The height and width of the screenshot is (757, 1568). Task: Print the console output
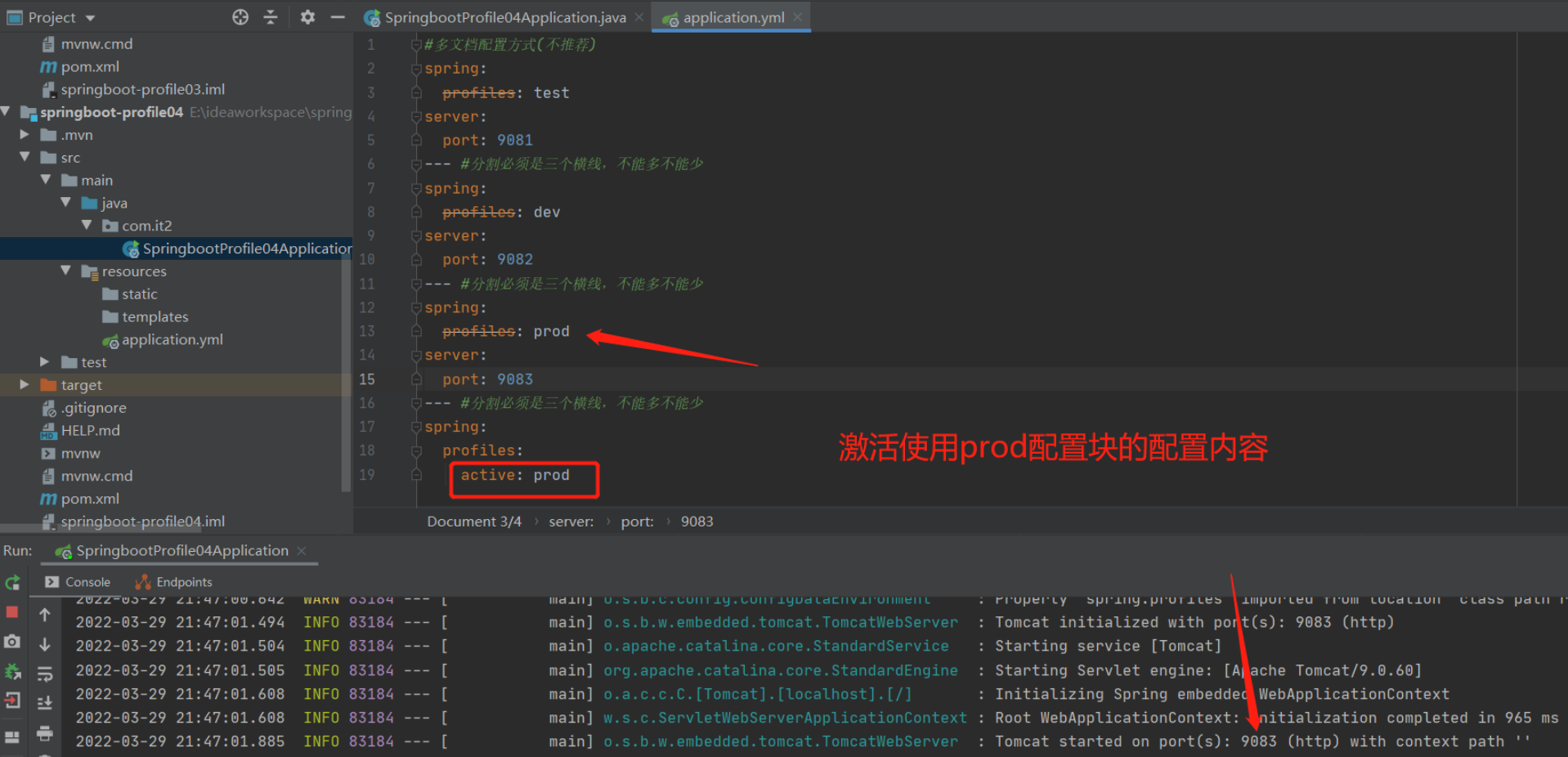(45, 733)
